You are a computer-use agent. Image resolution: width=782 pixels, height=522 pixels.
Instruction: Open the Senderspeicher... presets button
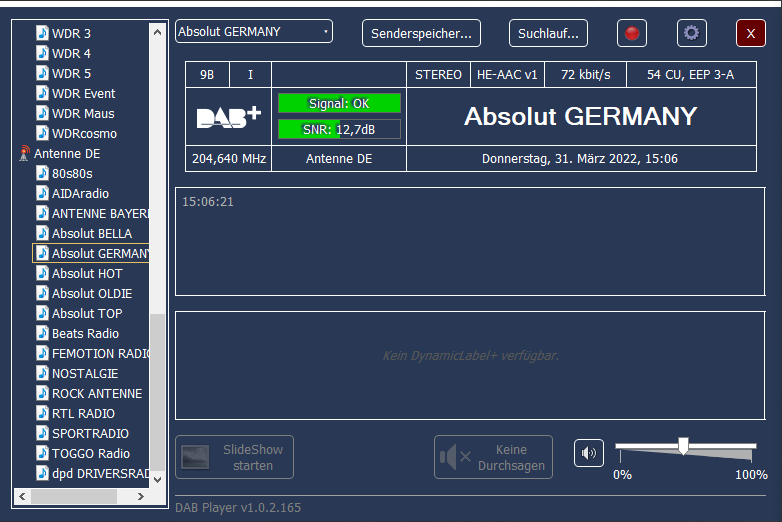pyautogui.click(x=421, y=33)
